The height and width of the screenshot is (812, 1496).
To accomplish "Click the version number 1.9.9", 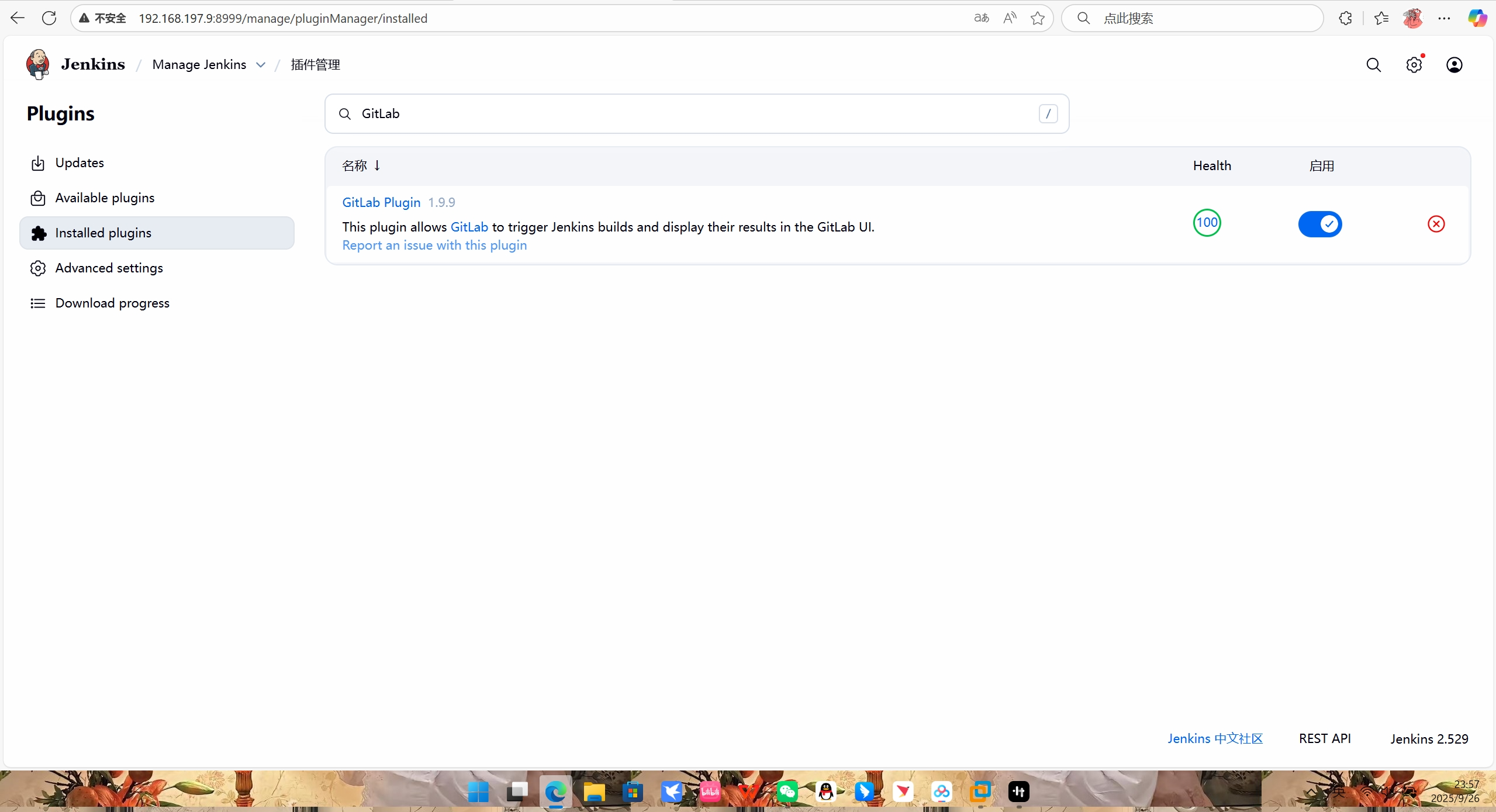I will click(441, 203).
